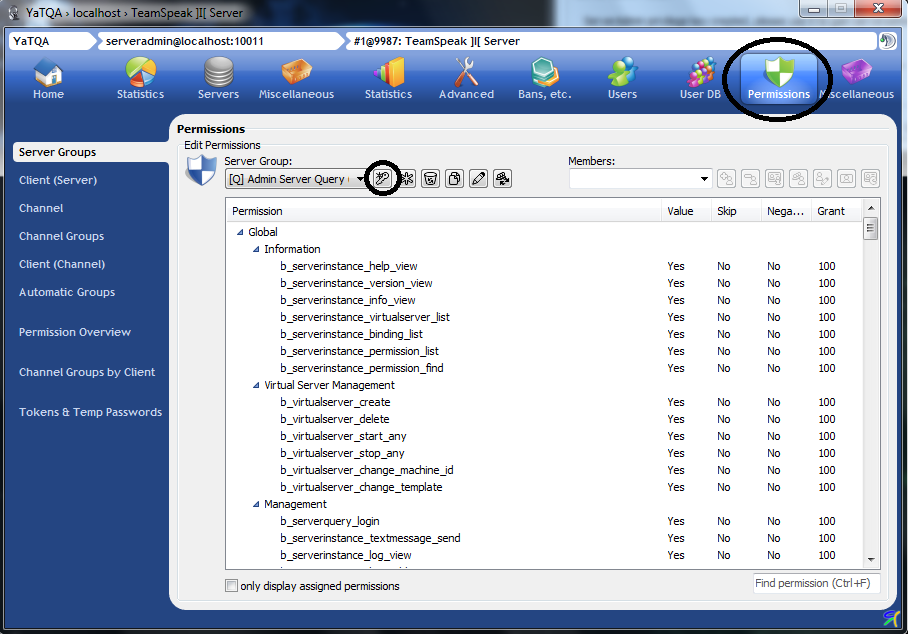This screenshot has height=634, width=908.
Task: Open the Users section
Action: [x=623, y=79]
